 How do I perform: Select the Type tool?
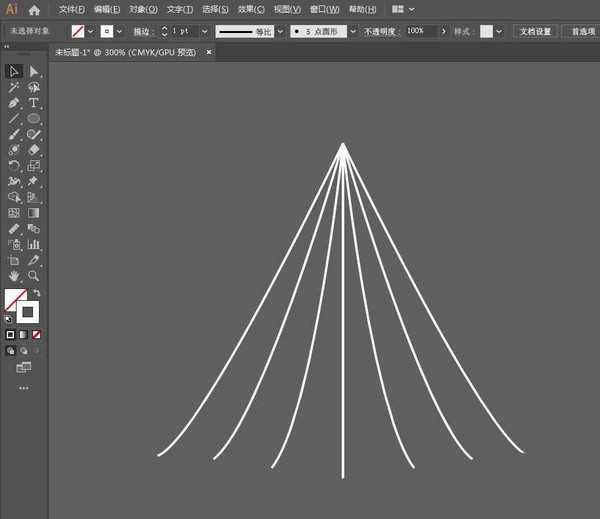tap(34, 103)
